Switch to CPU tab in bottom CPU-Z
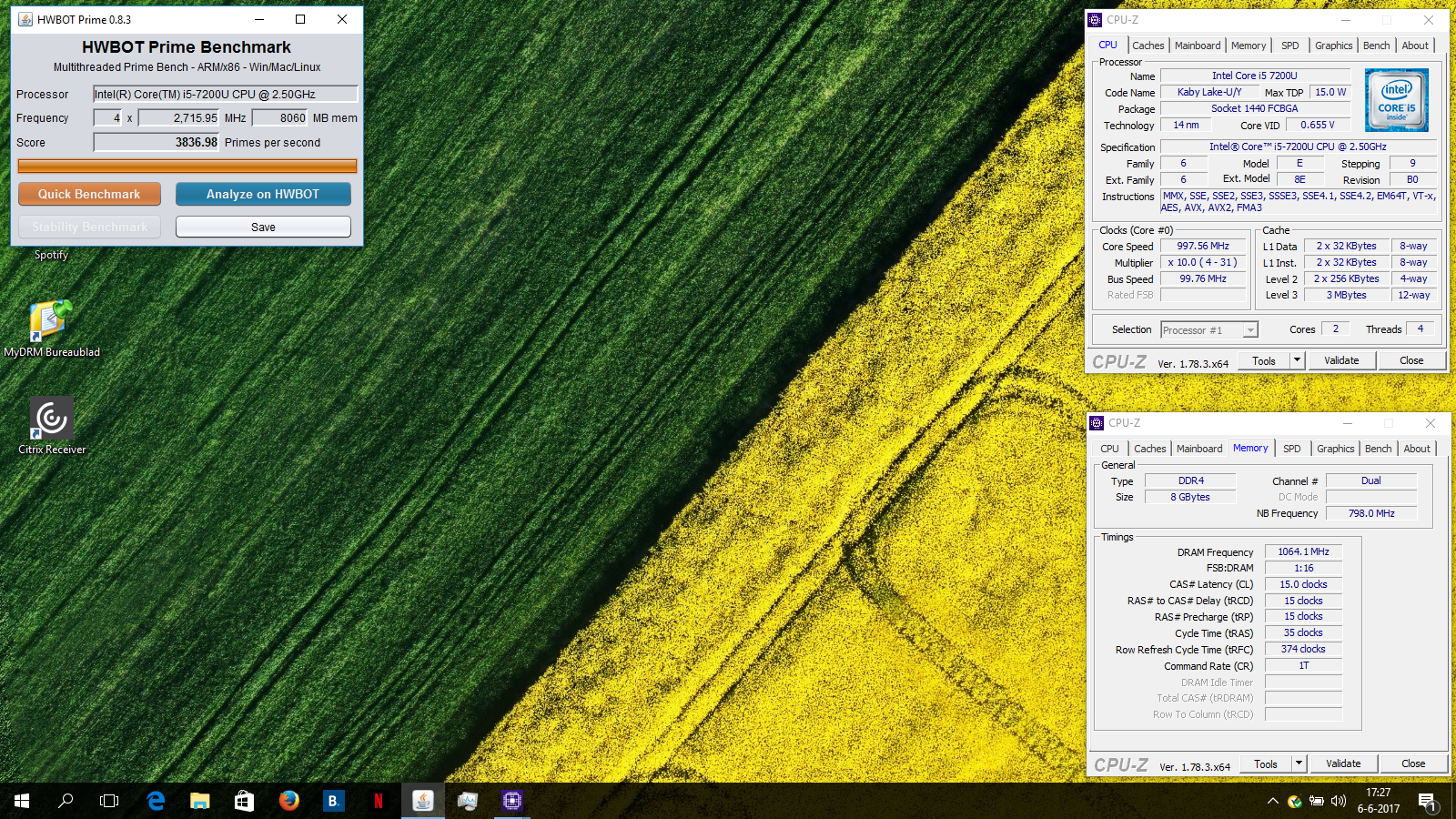Screen dimensions: 1456x819 [1109, 449]
